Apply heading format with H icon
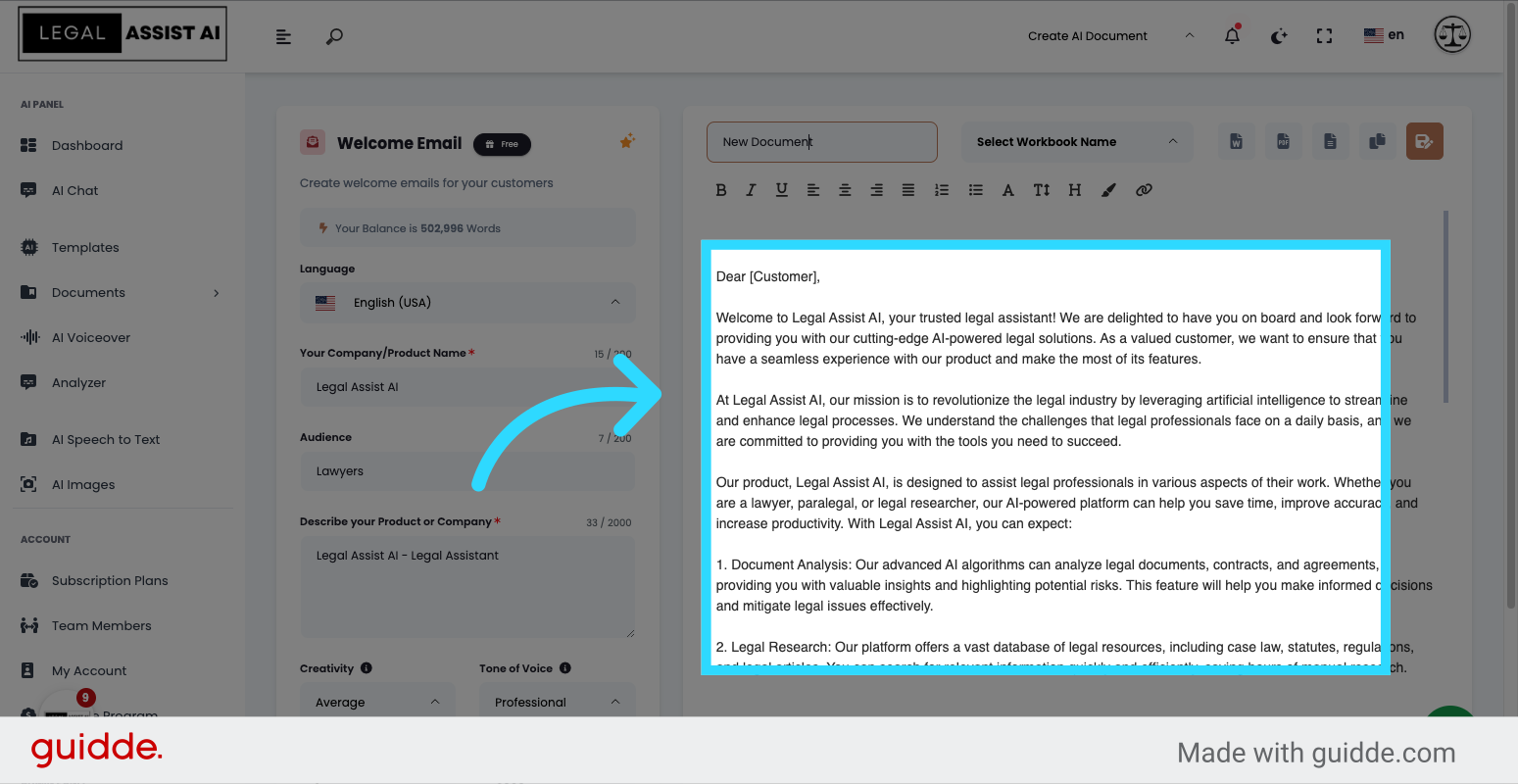Image resolution: width=1518 pixels, height=784 pixels. click(x=1075, y=190)
